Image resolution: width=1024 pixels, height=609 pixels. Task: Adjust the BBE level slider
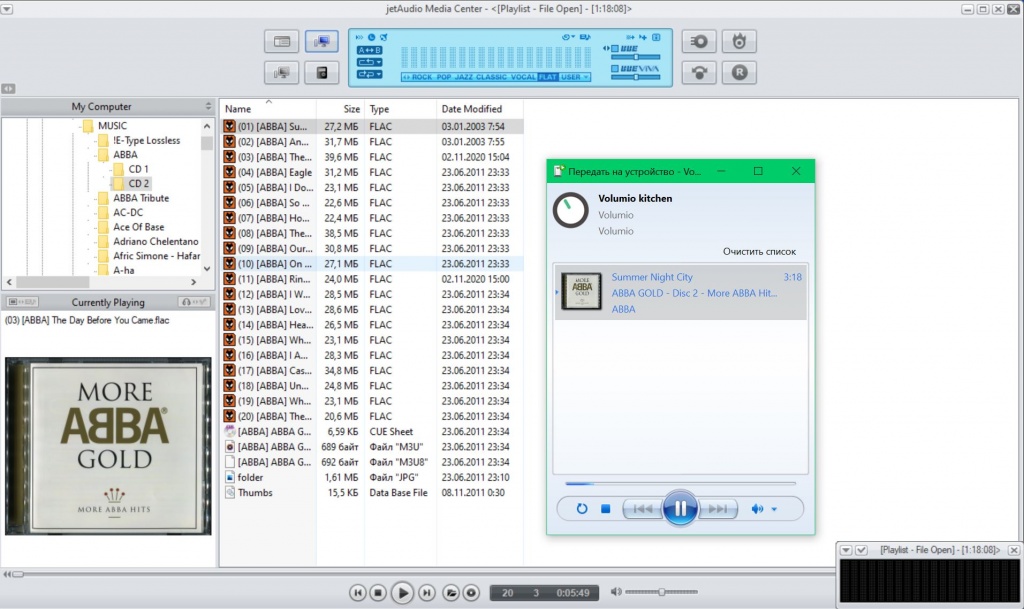pyautogui.click(x=635, y=57)
